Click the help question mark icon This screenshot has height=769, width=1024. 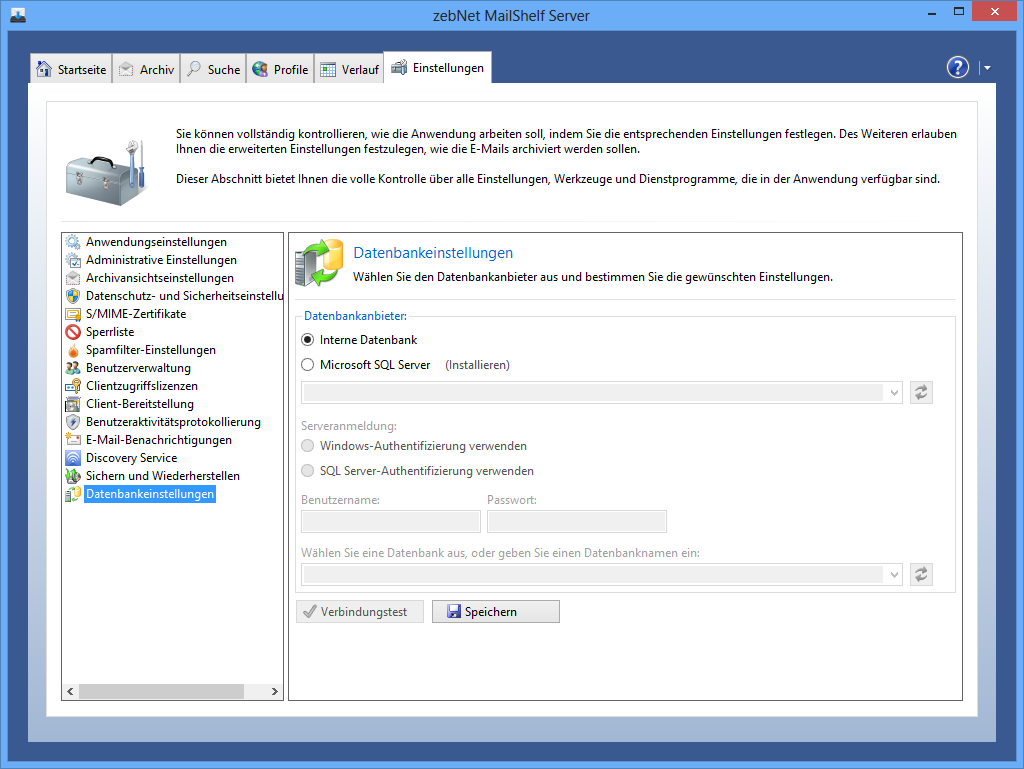click(957, 67)
